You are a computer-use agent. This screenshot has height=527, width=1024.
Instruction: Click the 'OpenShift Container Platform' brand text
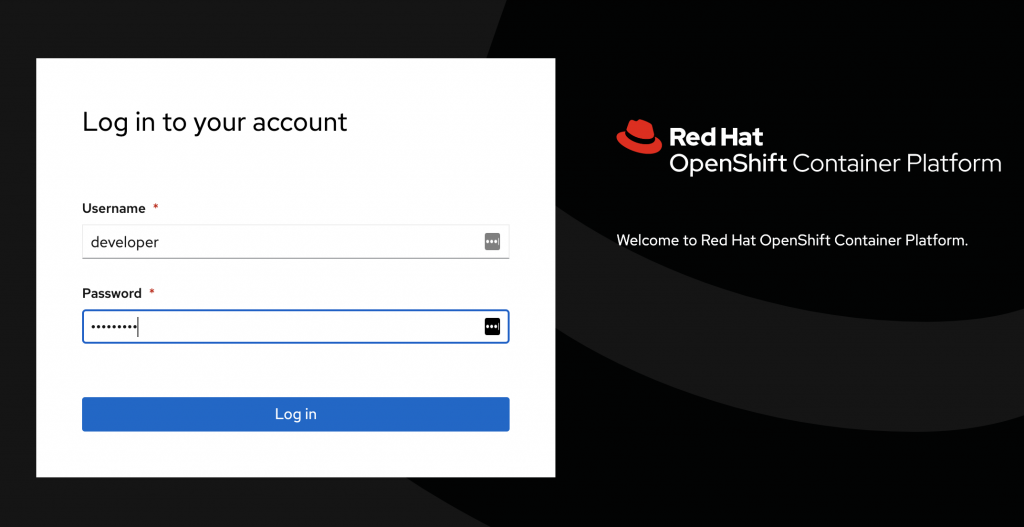point(835,163)
